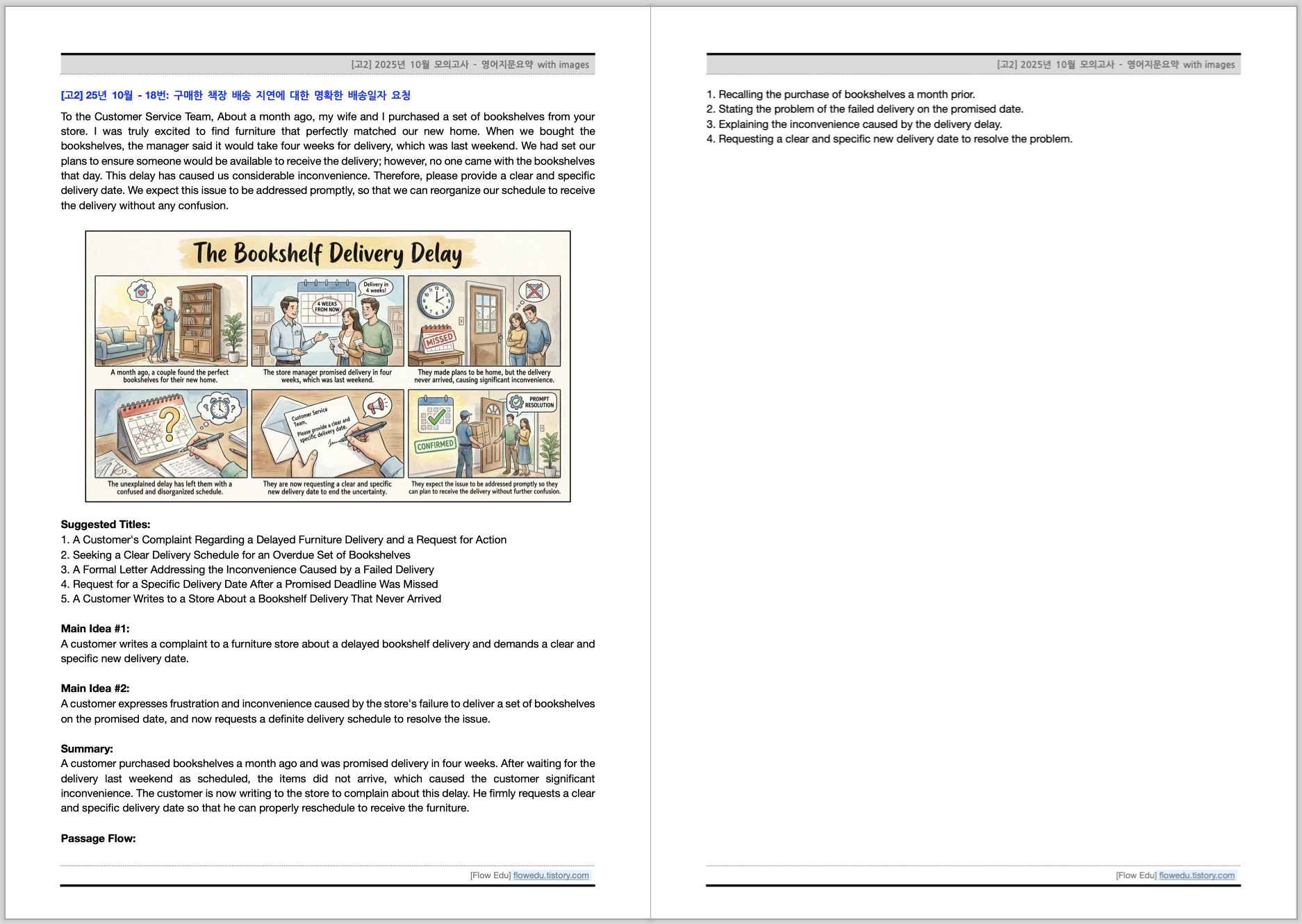Click the comic panel captioned 'A month ago, a couple found'
This screenshot has width=1302, height=924.
pyautogui.click(x=171, y=321)
